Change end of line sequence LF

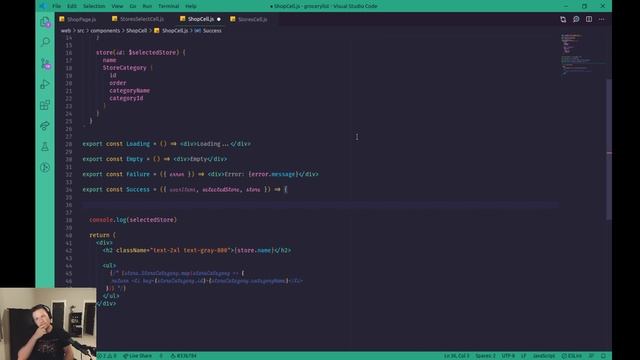[x=524, y=356]
